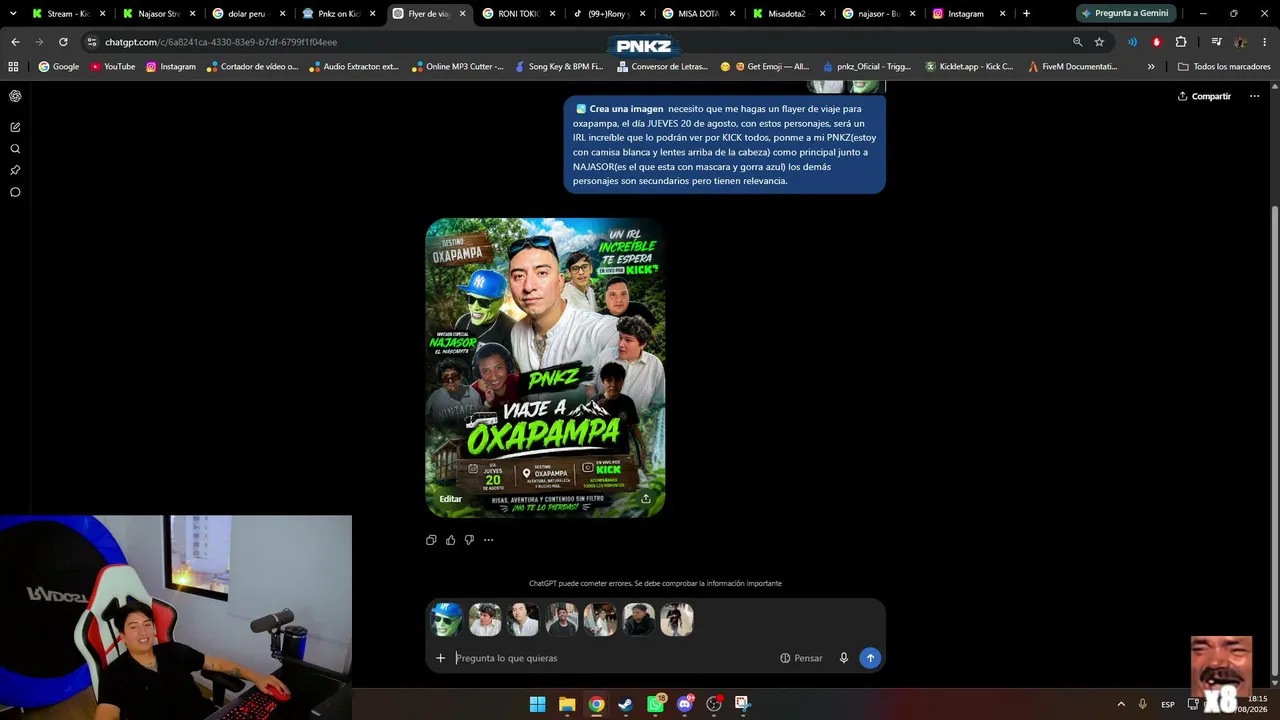Open OBS Studio from the taskbar
This screenshot has height=720, width=1280.
tap(714, 704)
